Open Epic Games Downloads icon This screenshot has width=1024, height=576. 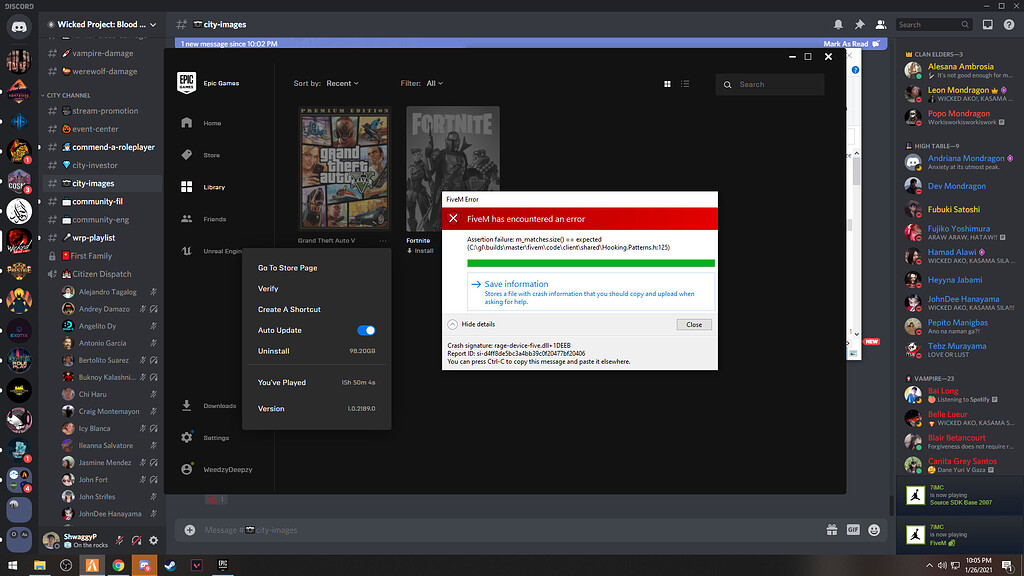pyautogui.click(x=187, y=406)
